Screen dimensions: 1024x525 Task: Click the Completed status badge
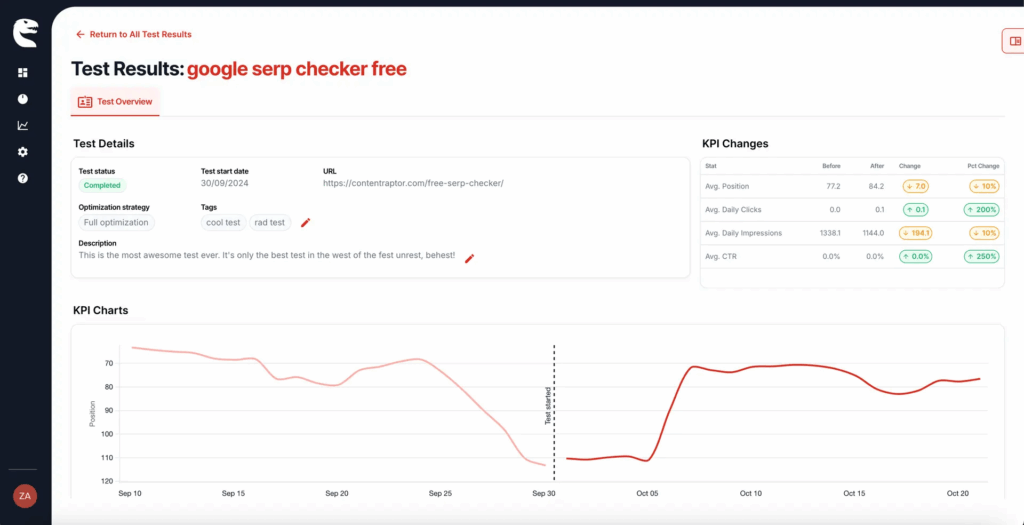point(102,185)
